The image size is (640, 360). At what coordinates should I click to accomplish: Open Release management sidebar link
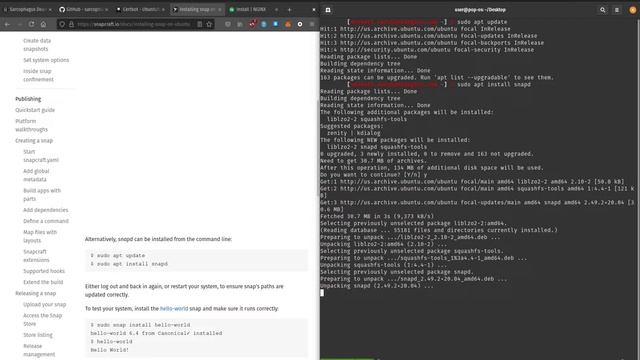(39, 350)
